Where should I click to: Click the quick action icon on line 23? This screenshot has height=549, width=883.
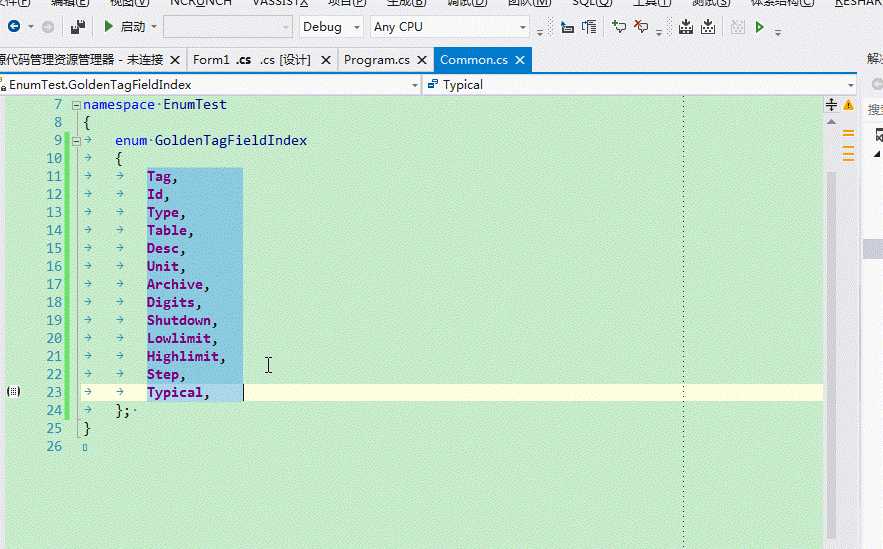pyautogui.click(x=14, y=391)
